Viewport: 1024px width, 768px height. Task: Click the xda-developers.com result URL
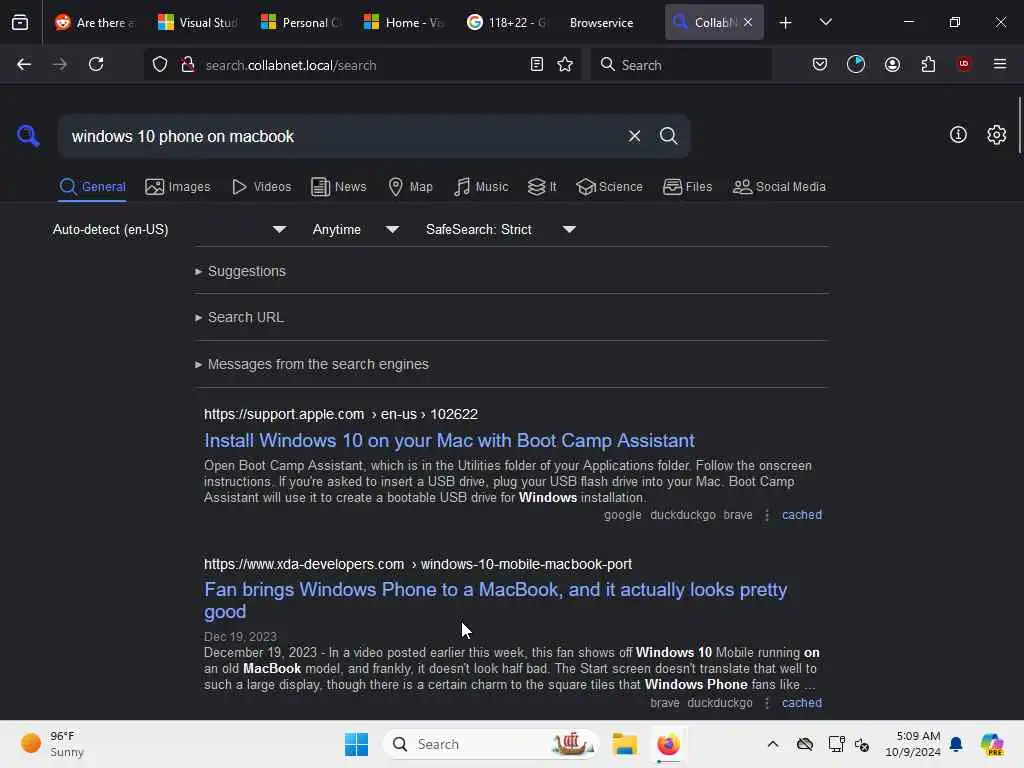(418, 564)
